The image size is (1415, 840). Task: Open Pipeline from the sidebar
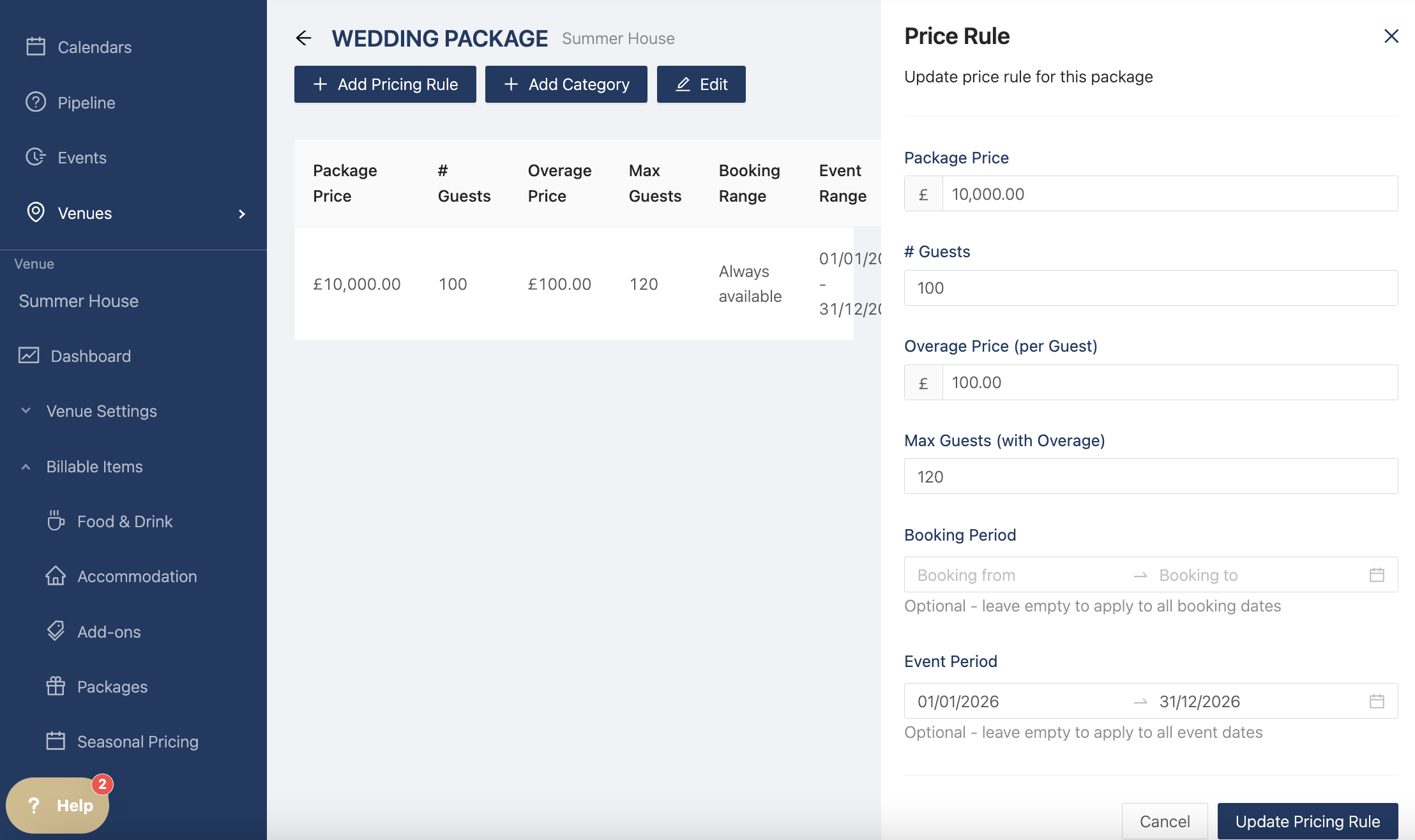point(86,103)
